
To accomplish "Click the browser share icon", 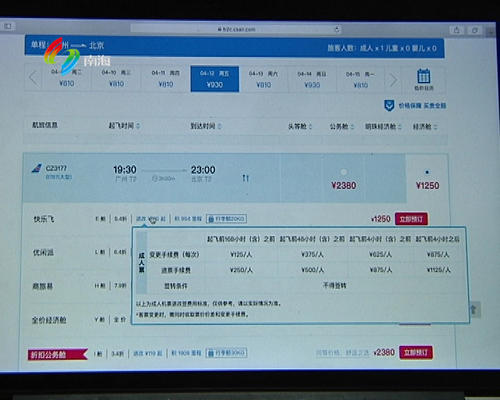I will click(x=457, y=30).
